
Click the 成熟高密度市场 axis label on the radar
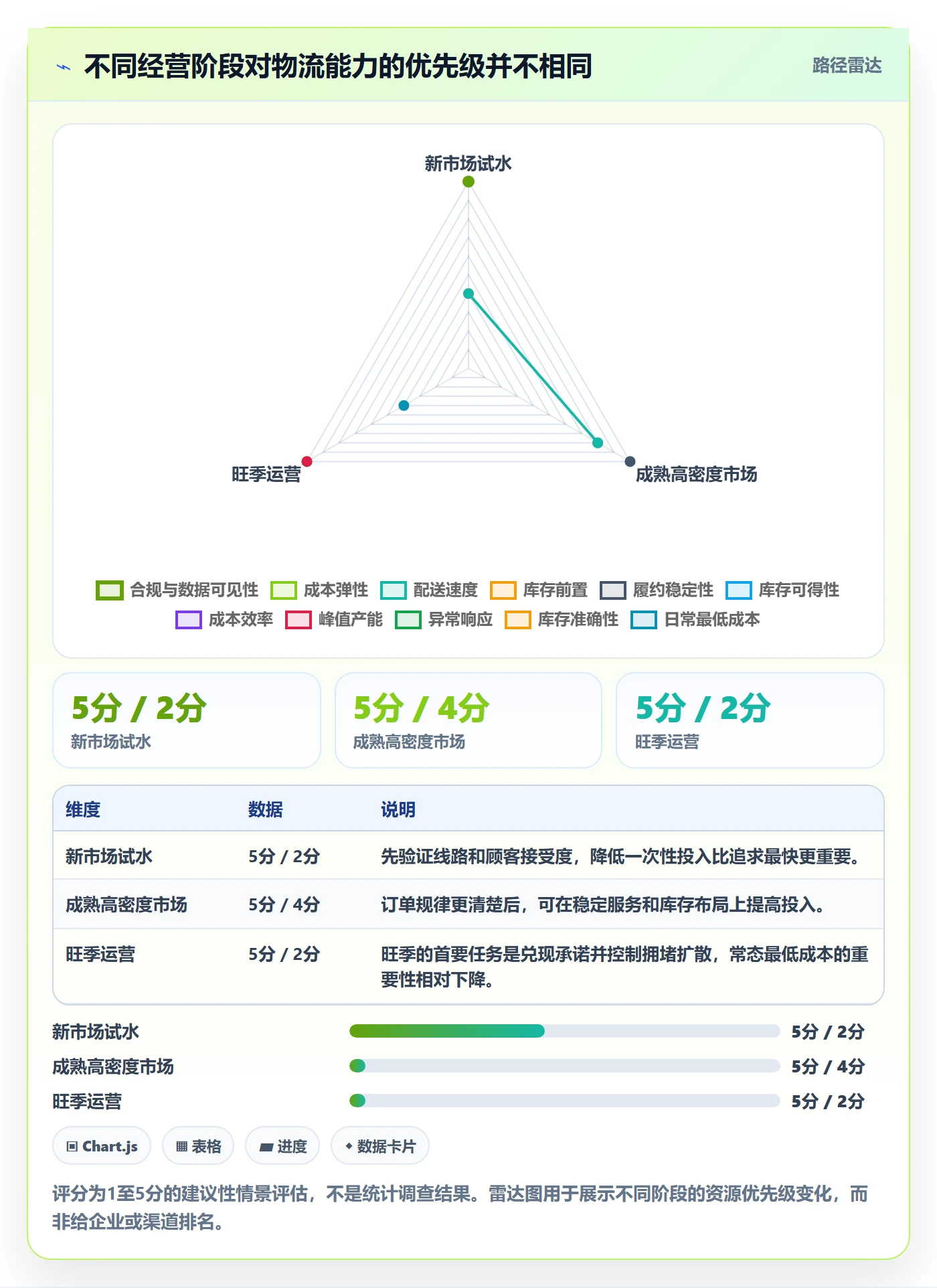[696, 474]
